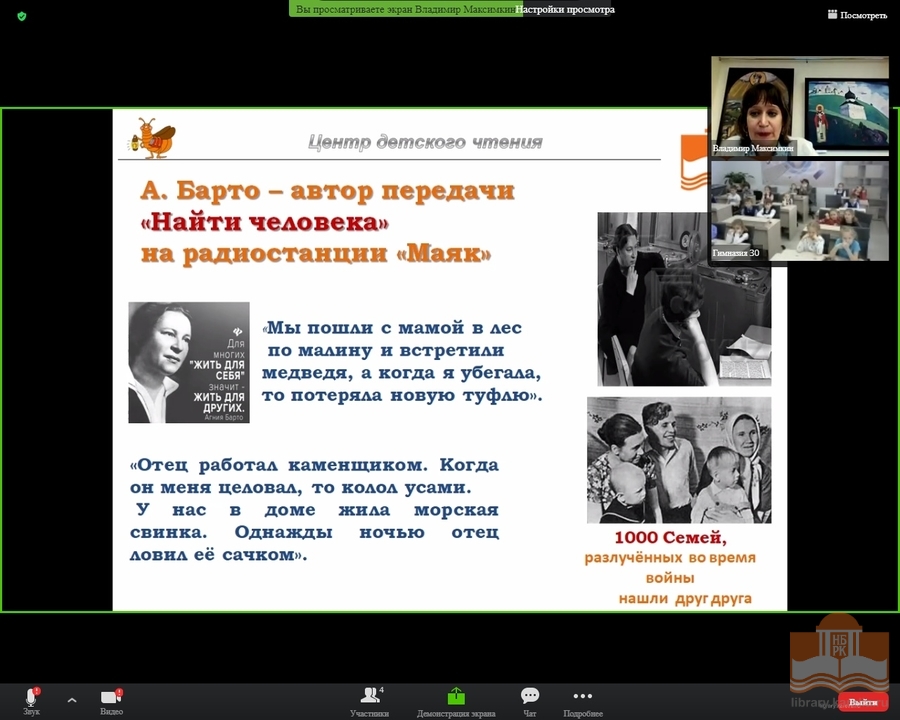This screenshot has width=900, height=720.
Task: Click the text 'Центр детского чтения'
Action: coord(425,142)
